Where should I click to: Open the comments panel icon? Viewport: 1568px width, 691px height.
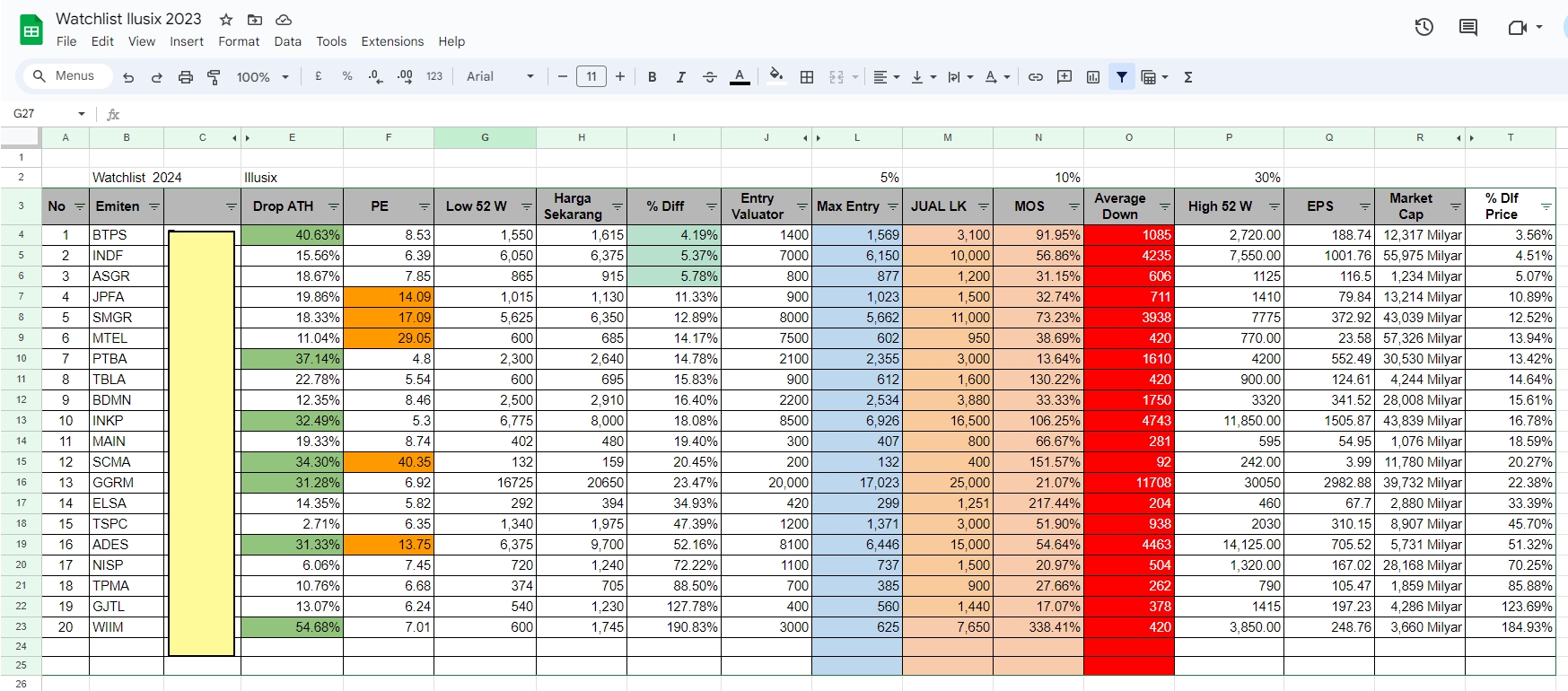(1468, 28)
